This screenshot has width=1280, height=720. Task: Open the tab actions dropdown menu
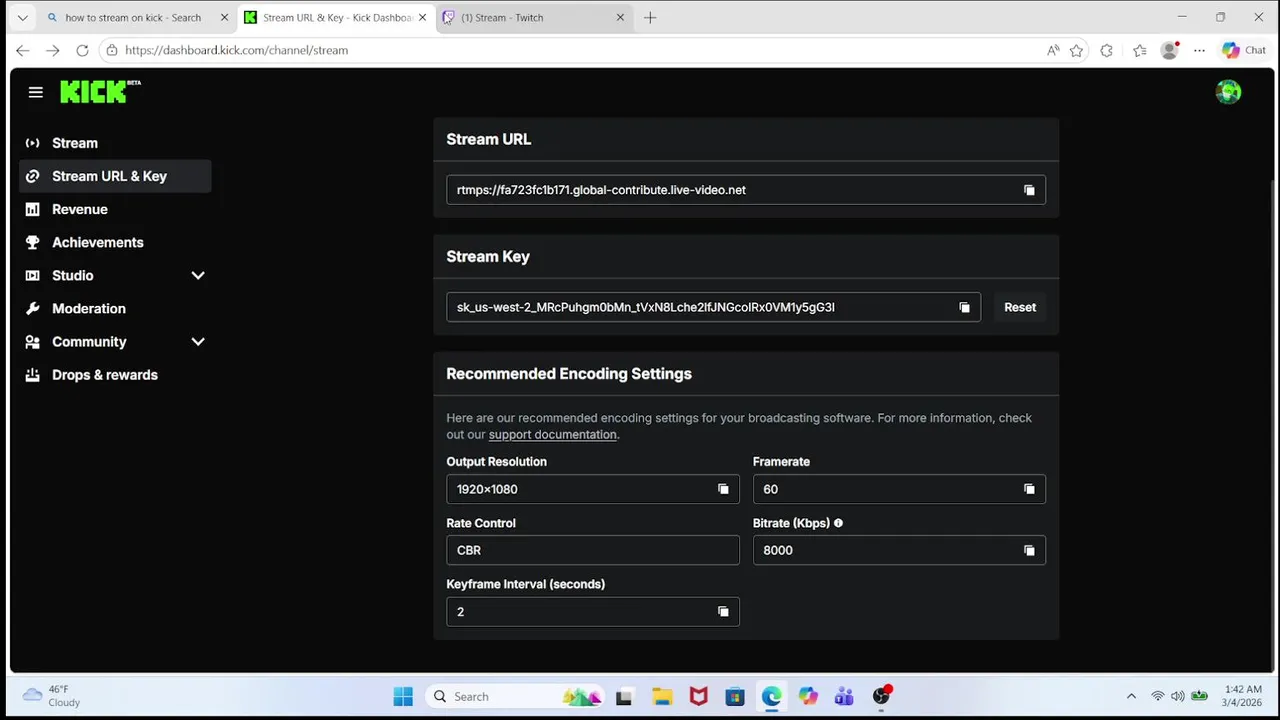coord(22,17)
